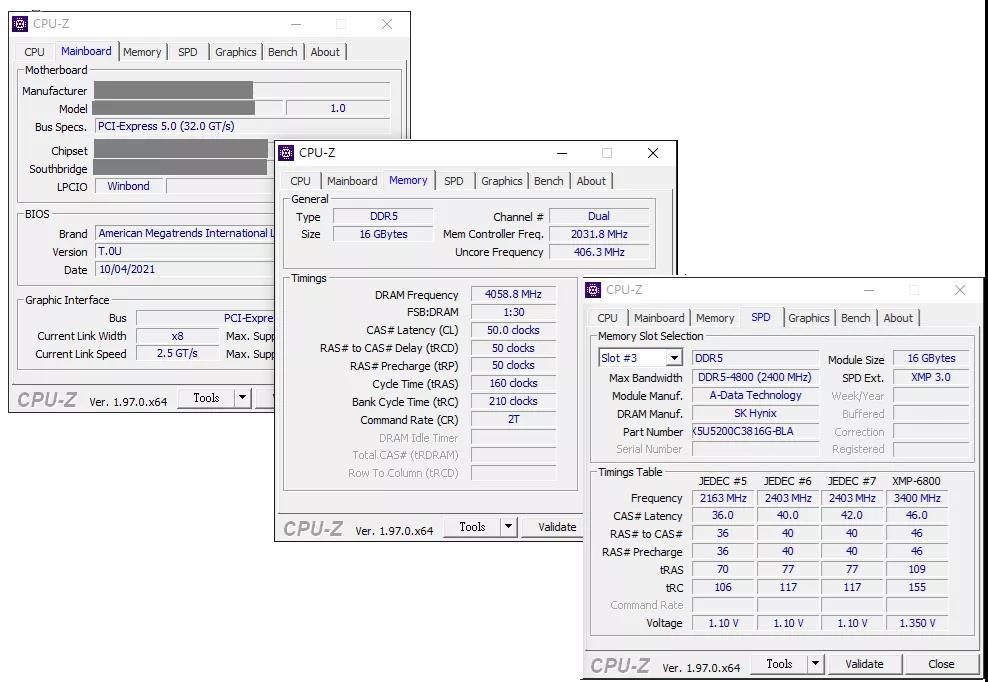Click the Tools button in the Memory window
Screen dimensions: 988x682
[x=472, y=527]
